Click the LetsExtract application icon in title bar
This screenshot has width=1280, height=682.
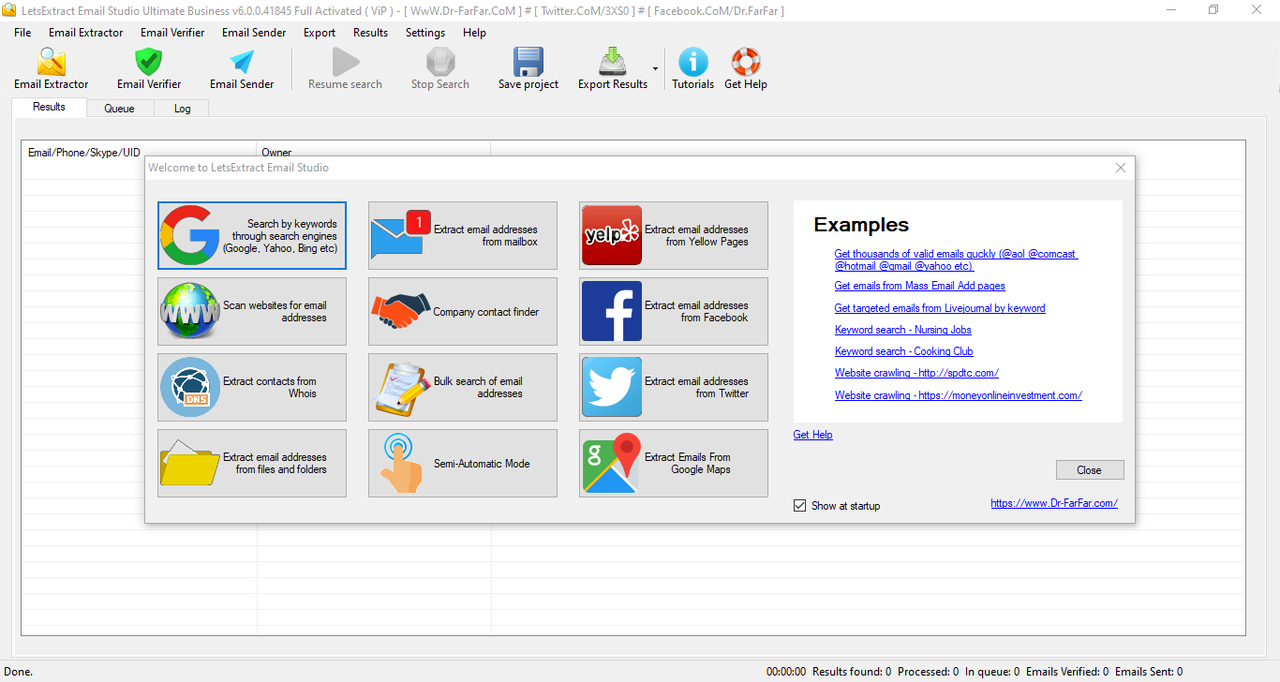click(9, 10)
